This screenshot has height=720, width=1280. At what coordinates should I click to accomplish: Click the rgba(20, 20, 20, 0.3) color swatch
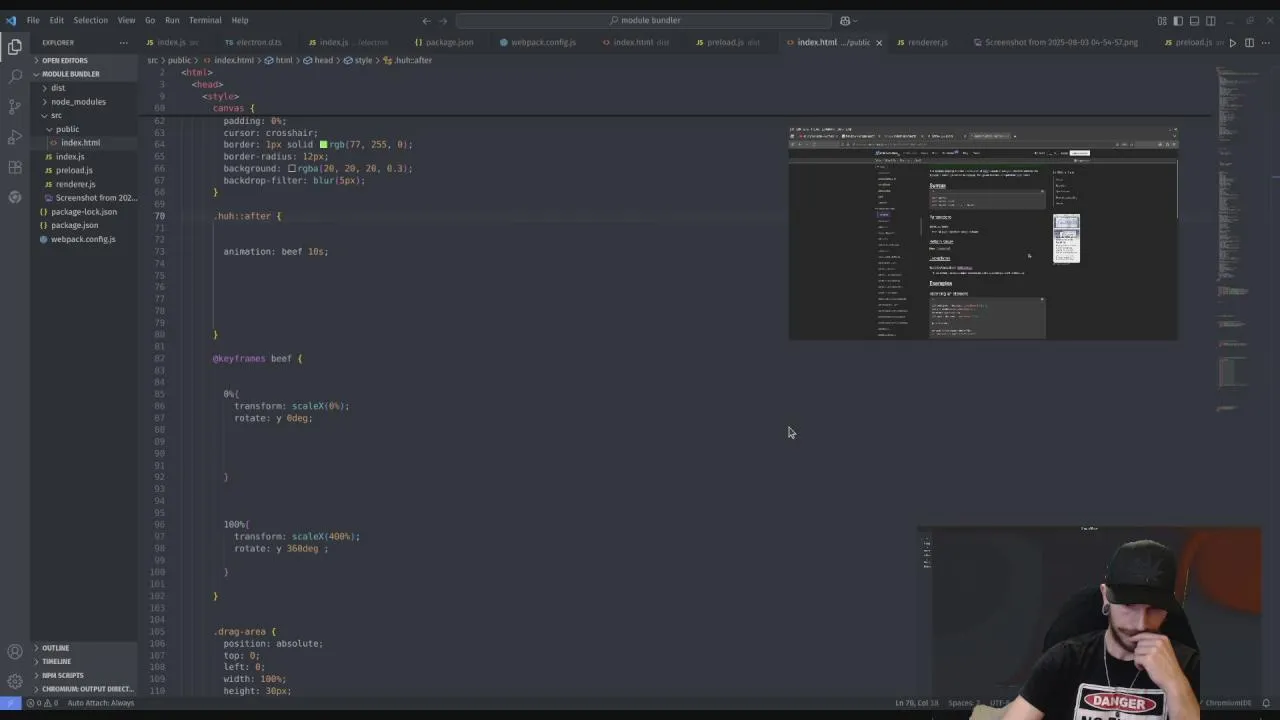pos(291,168)
